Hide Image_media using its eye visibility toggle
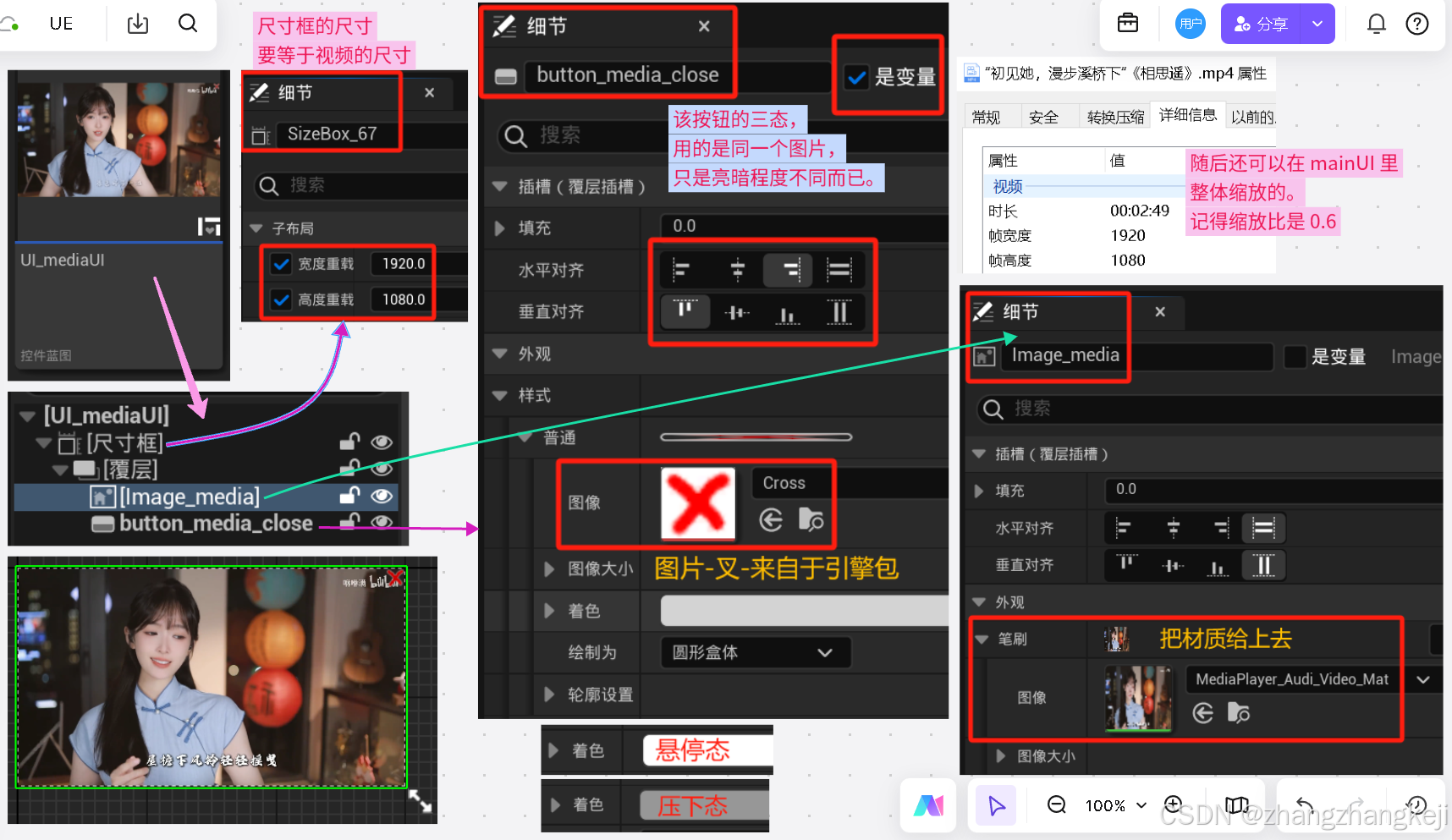Viewport: 1452px width, 840px height. click(x=382, y=497)
